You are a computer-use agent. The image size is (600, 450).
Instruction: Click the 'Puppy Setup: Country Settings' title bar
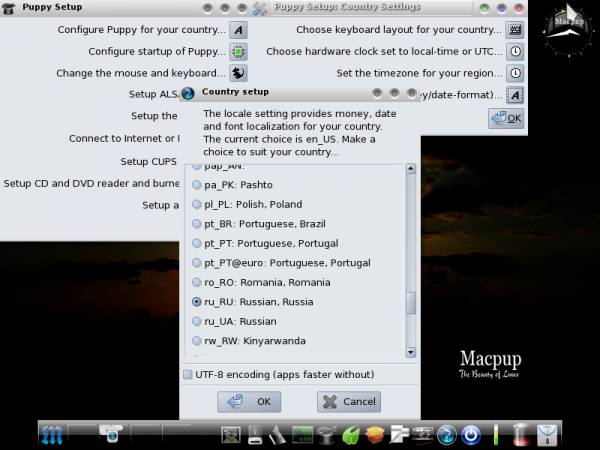coord(389,8)
